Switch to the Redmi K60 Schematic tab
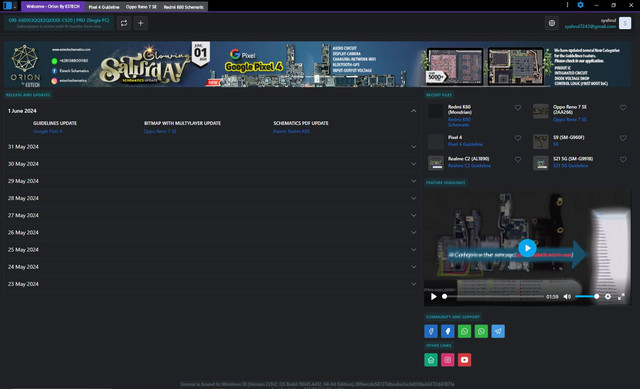This screenshot has height=389, width=640. tap(184, 7)
